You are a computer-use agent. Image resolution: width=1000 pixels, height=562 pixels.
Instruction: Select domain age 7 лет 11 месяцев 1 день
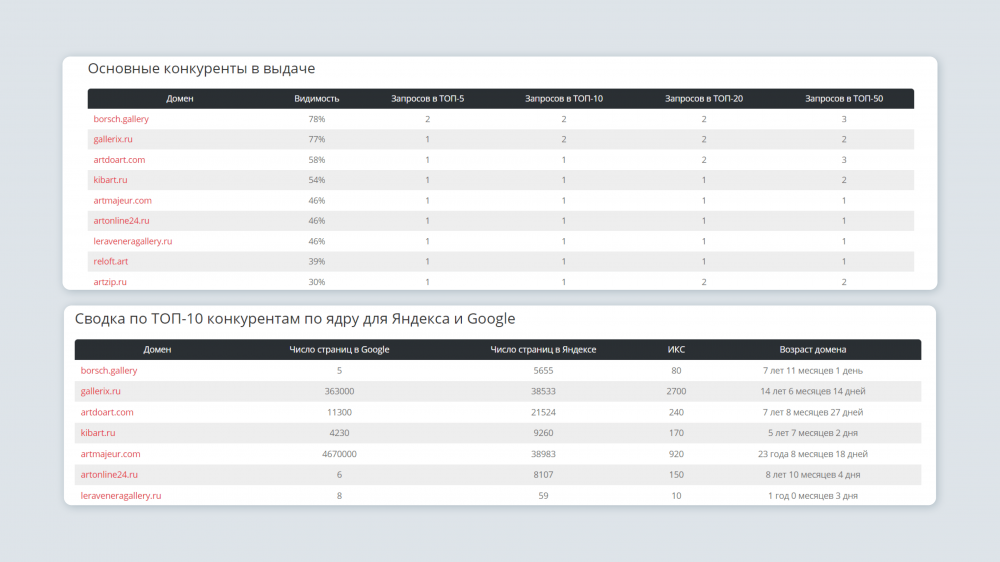click(x=812, y=371)
